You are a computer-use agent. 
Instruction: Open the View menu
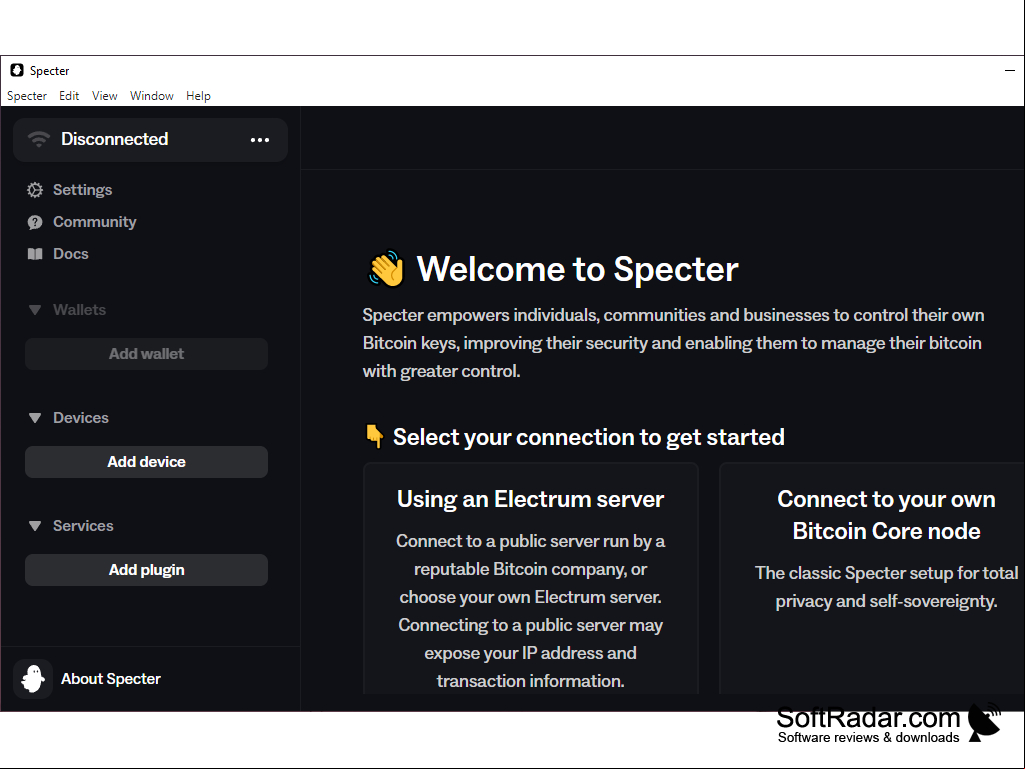pos(105,95)
